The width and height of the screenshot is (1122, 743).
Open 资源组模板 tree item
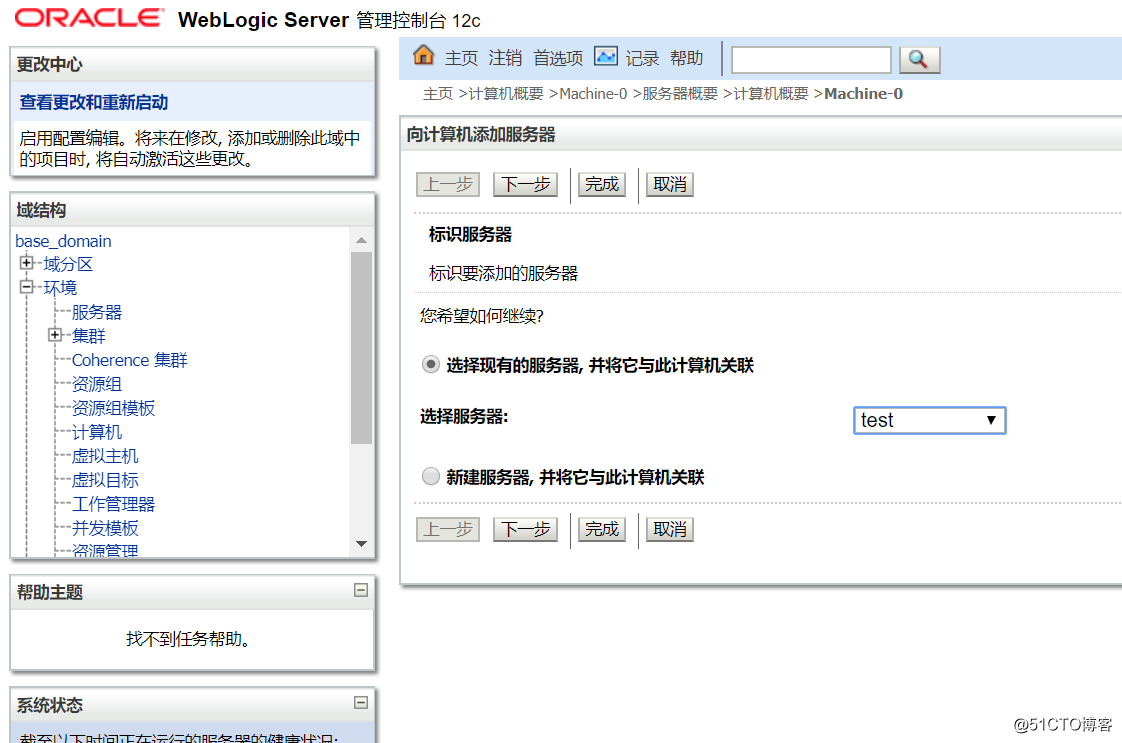coord(113,408)
